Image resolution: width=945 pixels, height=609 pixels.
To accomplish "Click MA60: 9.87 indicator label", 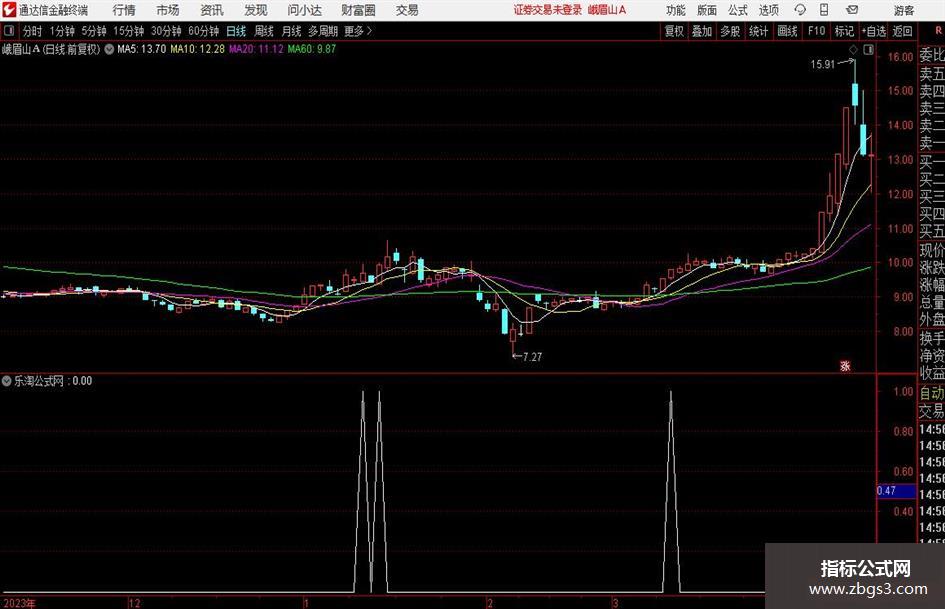I will coord(312,49).
